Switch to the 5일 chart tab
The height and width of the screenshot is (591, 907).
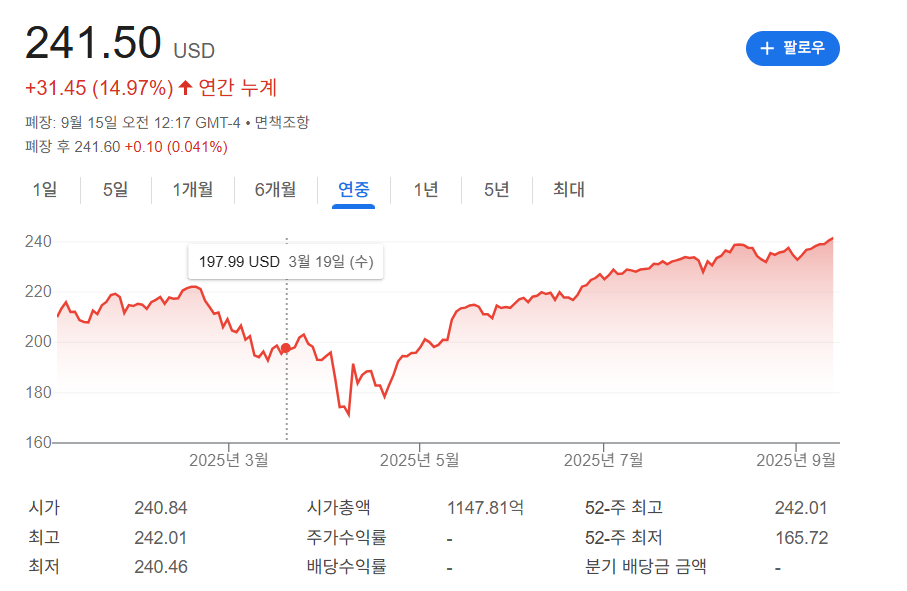point(113,189)
